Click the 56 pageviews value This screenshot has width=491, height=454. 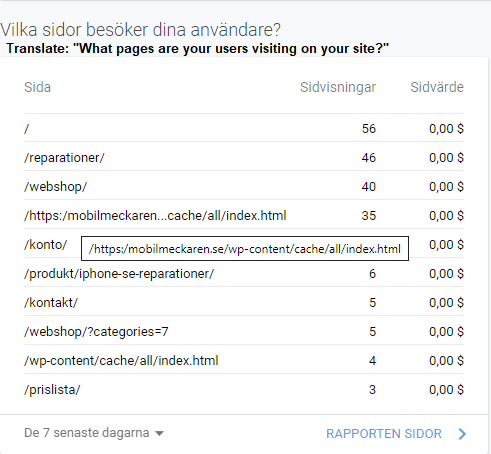click(x=369, y=128)
